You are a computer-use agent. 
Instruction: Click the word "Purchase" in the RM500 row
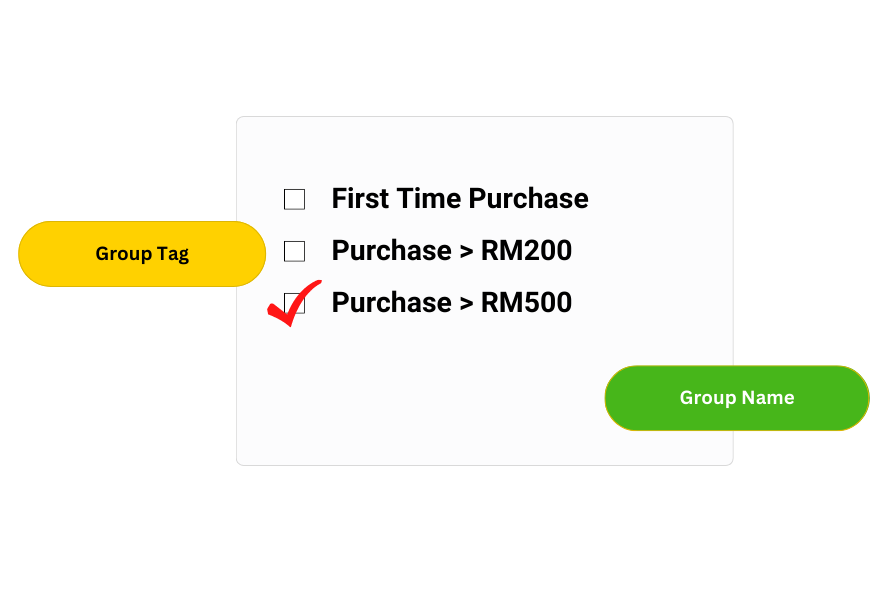pos(391,303)
